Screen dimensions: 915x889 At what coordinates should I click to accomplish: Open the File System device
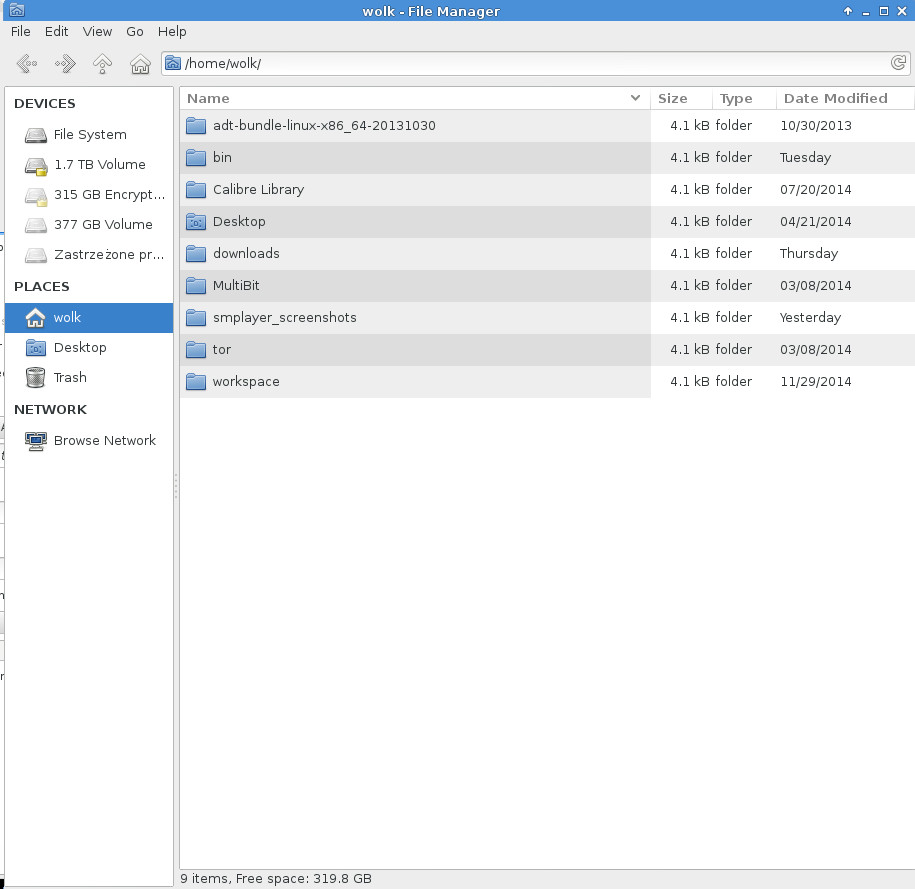tap(89, 134)
